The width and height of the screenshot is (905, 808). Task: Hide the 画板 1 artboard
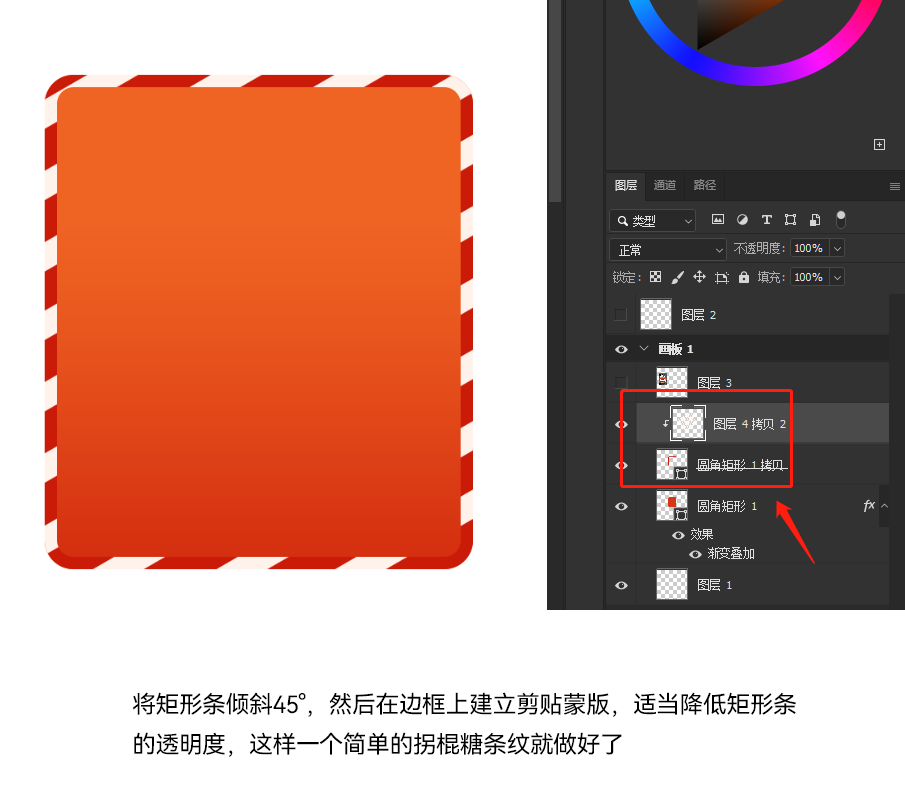[621, 349]
